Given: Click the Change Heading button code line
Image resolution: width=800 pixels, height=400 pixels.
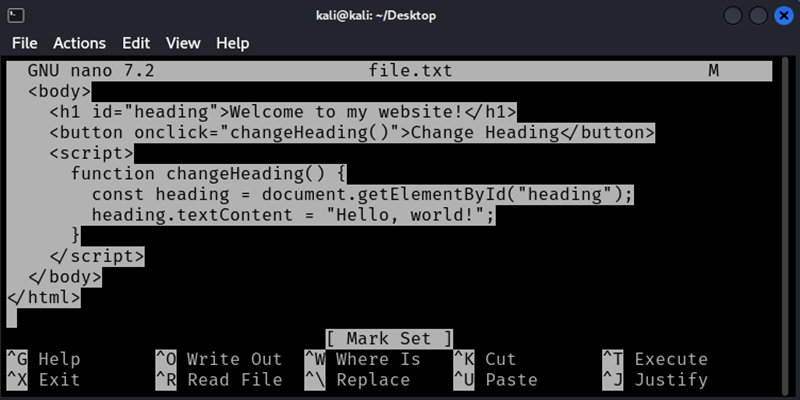Looking at the screenshot, I should (x=352, y=133).
